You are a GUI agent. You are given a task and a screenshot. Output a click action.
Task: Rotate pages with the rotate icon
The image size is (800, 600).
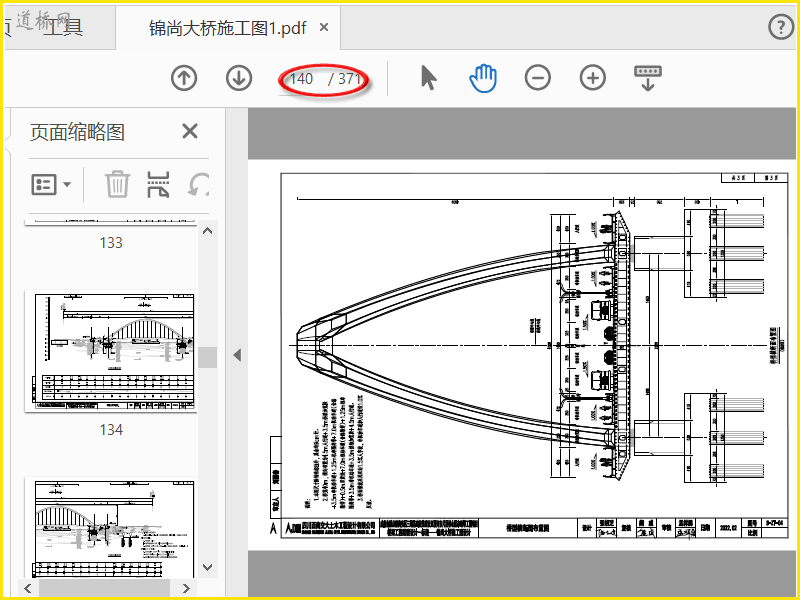(x=198, y=184)
